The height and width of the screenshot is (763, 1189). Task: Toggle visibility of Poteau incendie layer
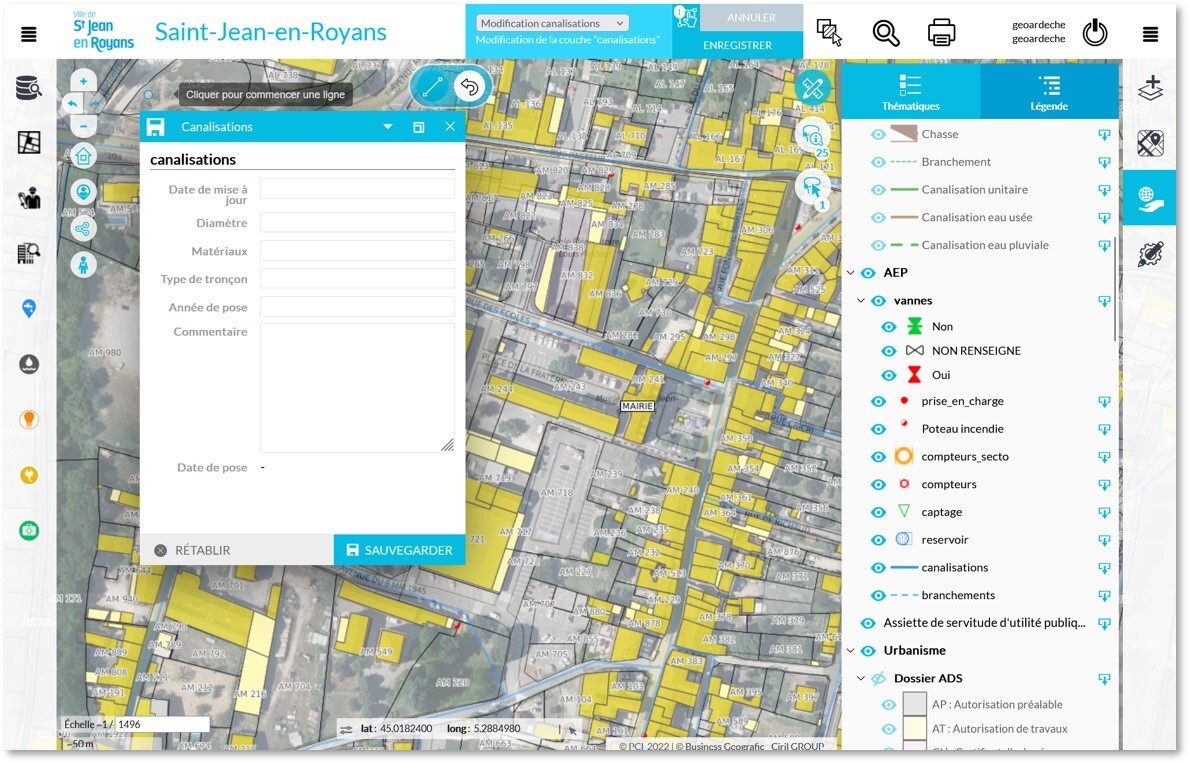(x=878, y=429)
